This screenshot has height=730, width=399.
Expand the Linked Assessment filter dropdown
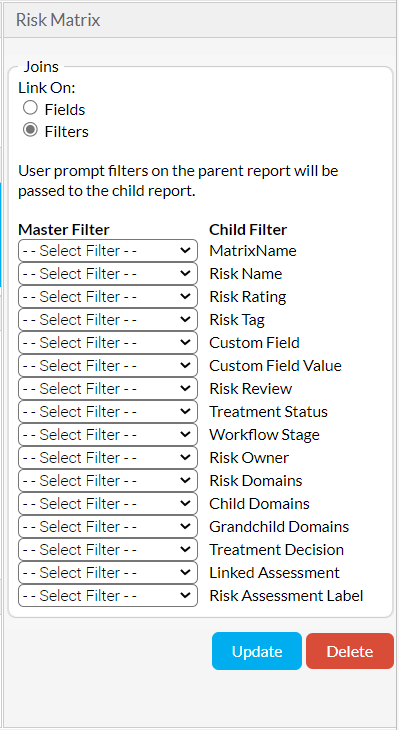(x=108, y=573)
